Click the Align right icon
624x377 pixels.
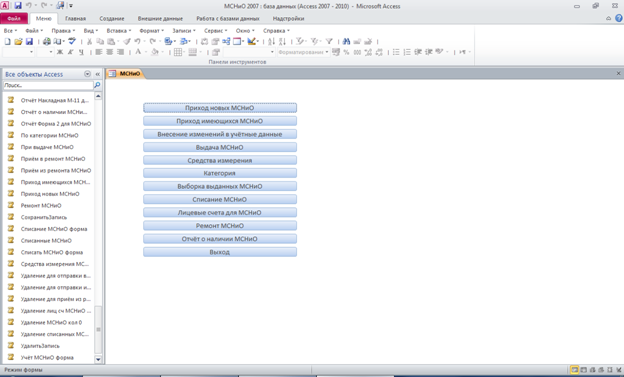pyautogui.click(x=121, y=52)
